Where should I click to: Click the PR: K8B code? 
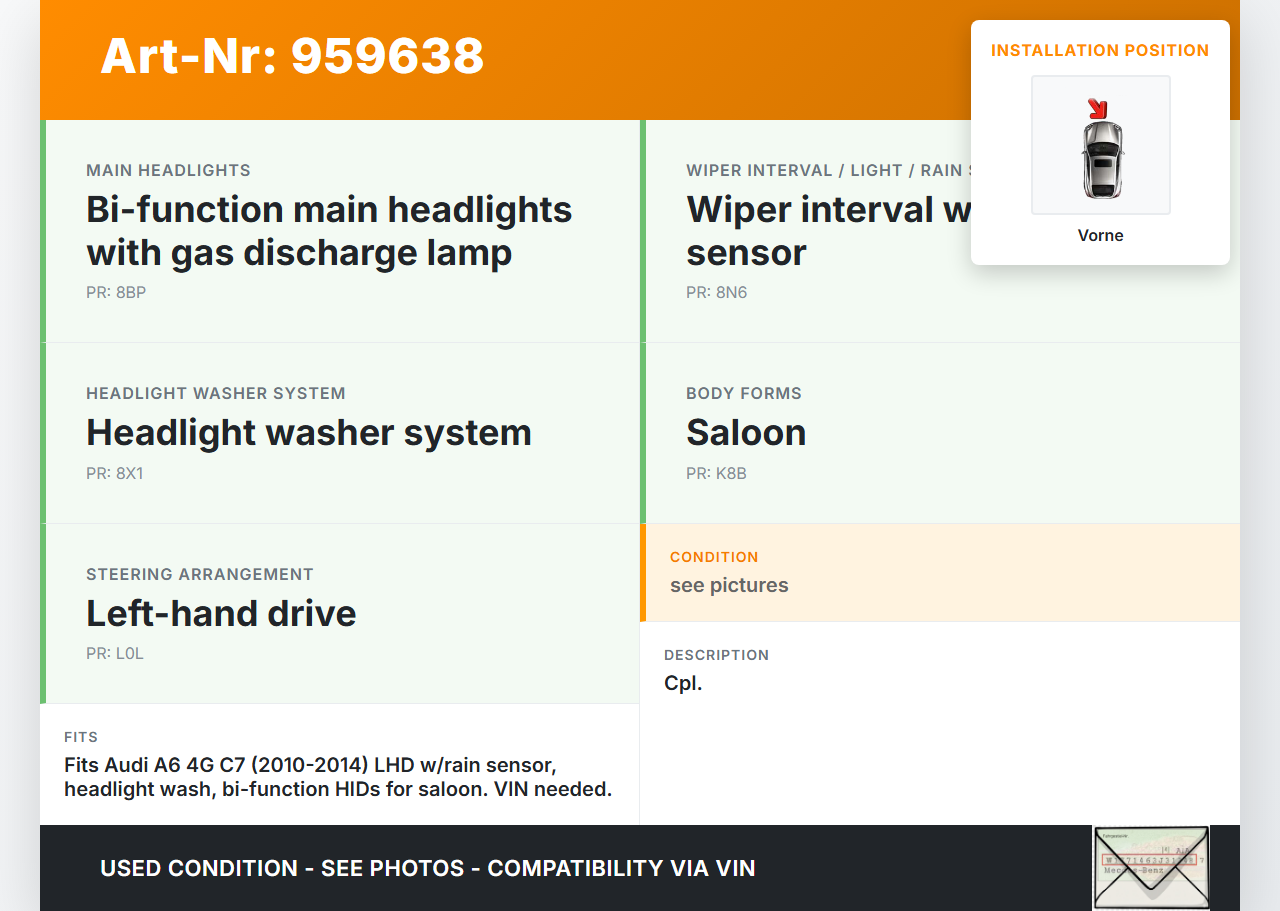click(x=716, y=473)
